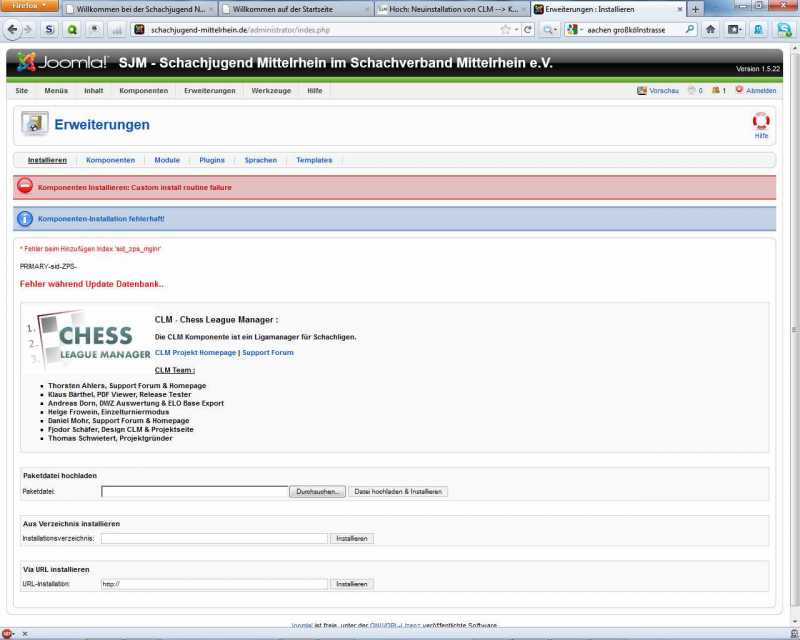This screenshot has width=800, height=640.
Task: Click the Durchsuchen browse button
Action: coord(318,492)
